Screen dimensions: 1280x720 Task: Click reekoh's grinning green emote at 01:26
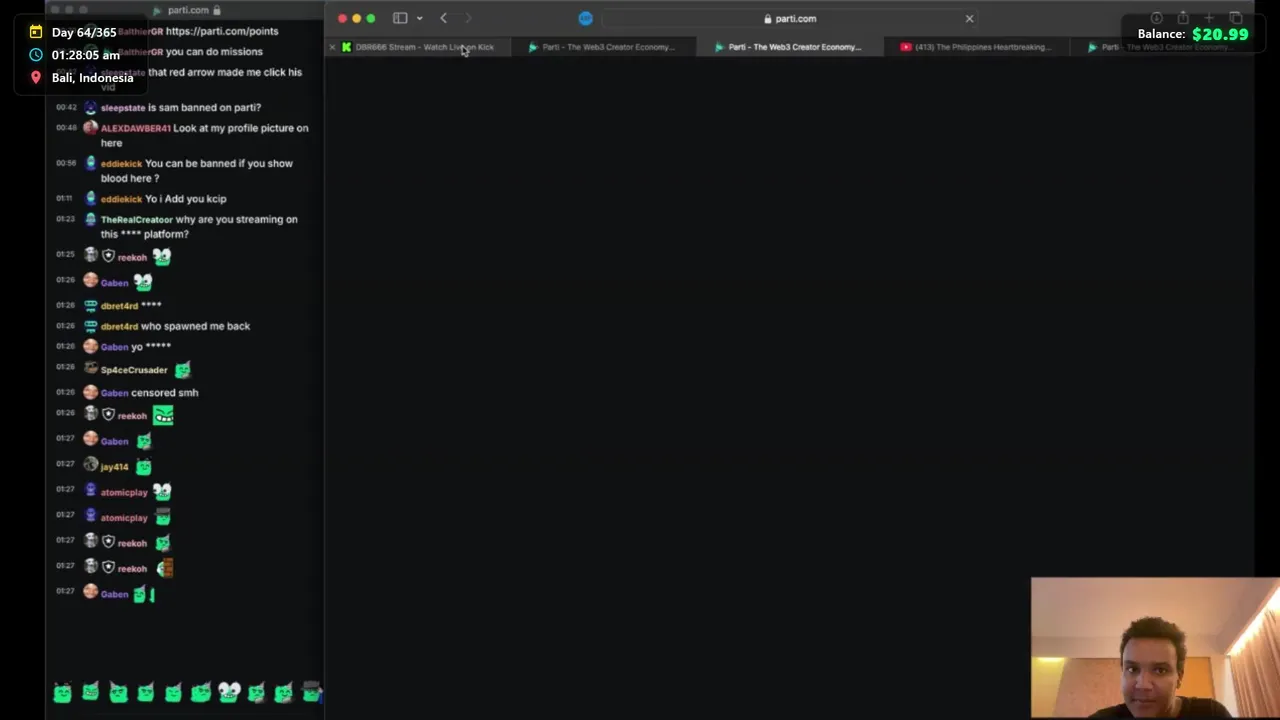click(163, 414)
